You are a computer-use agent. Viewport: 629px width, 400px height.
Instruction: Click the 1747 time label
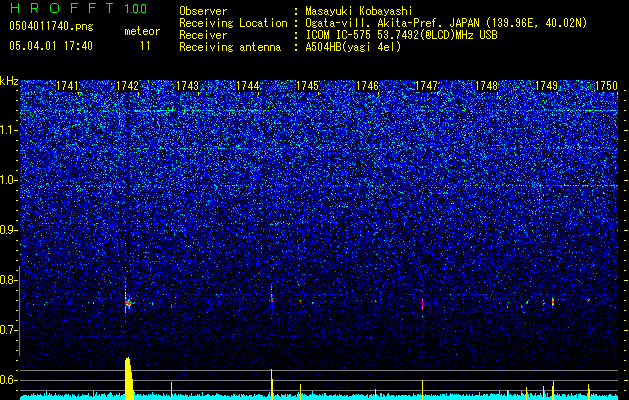[426, 86]
